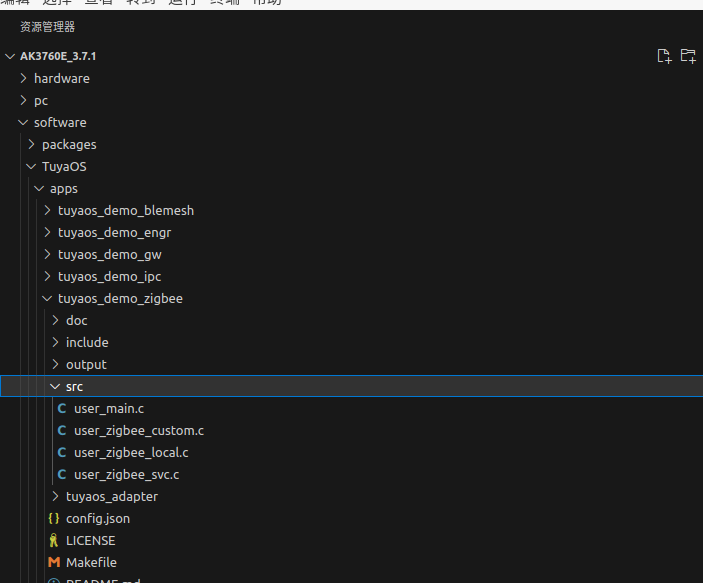Collapse the apps folder chevron
This screenshot has height=583, width=703.
pos(39,188)
